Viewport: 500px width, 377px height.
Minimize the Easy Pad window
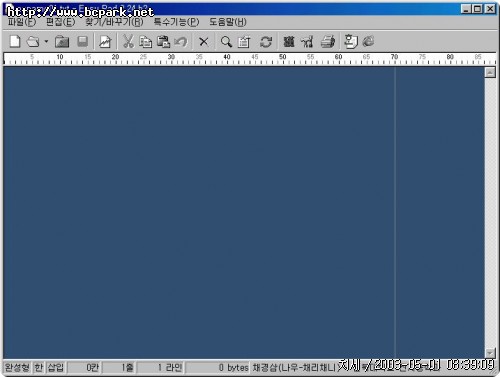pos(466,9)
